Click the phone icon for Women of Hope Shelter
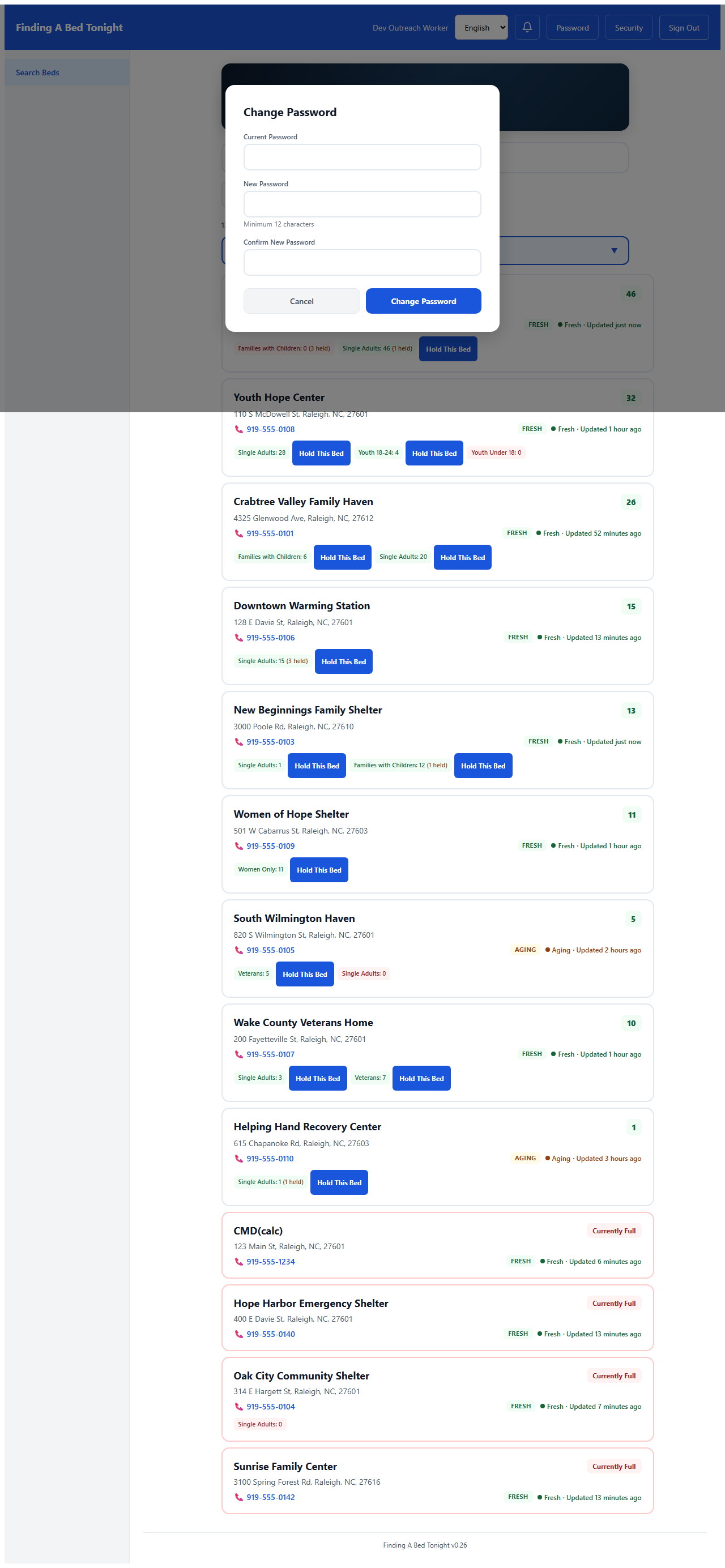This screenshot has width=725, height=1568. tap(238, 846)
